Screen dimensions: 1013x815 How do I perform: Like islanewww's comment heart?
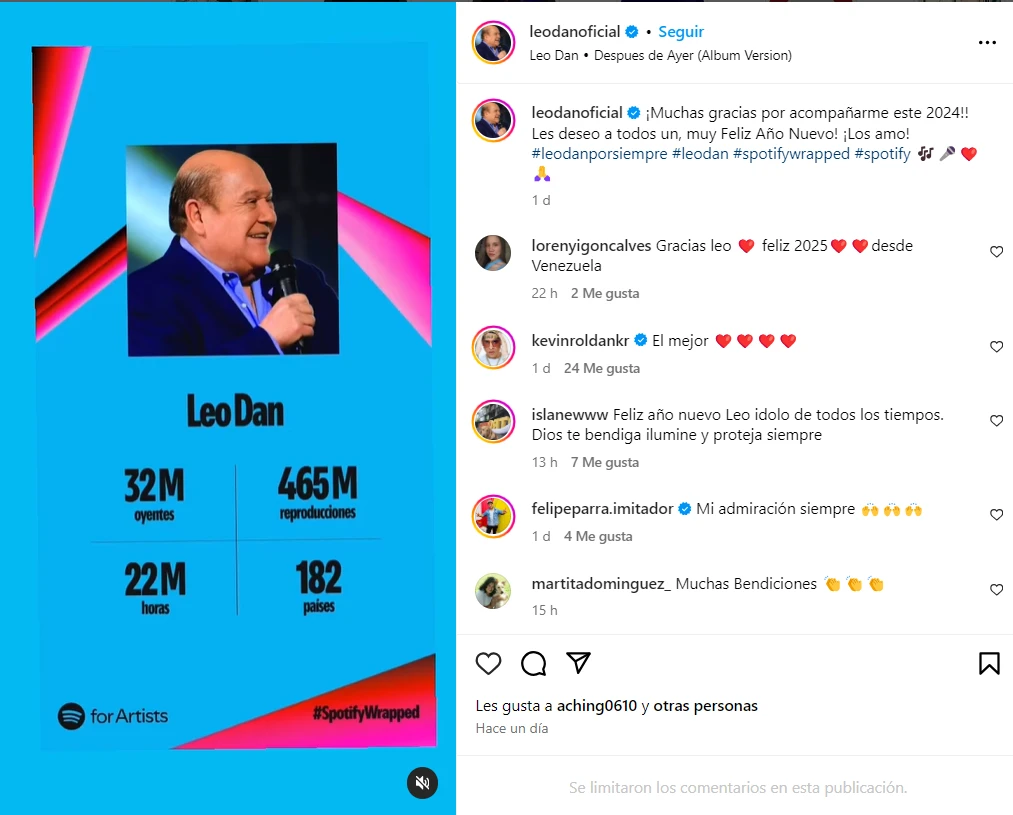coord(996,420)
